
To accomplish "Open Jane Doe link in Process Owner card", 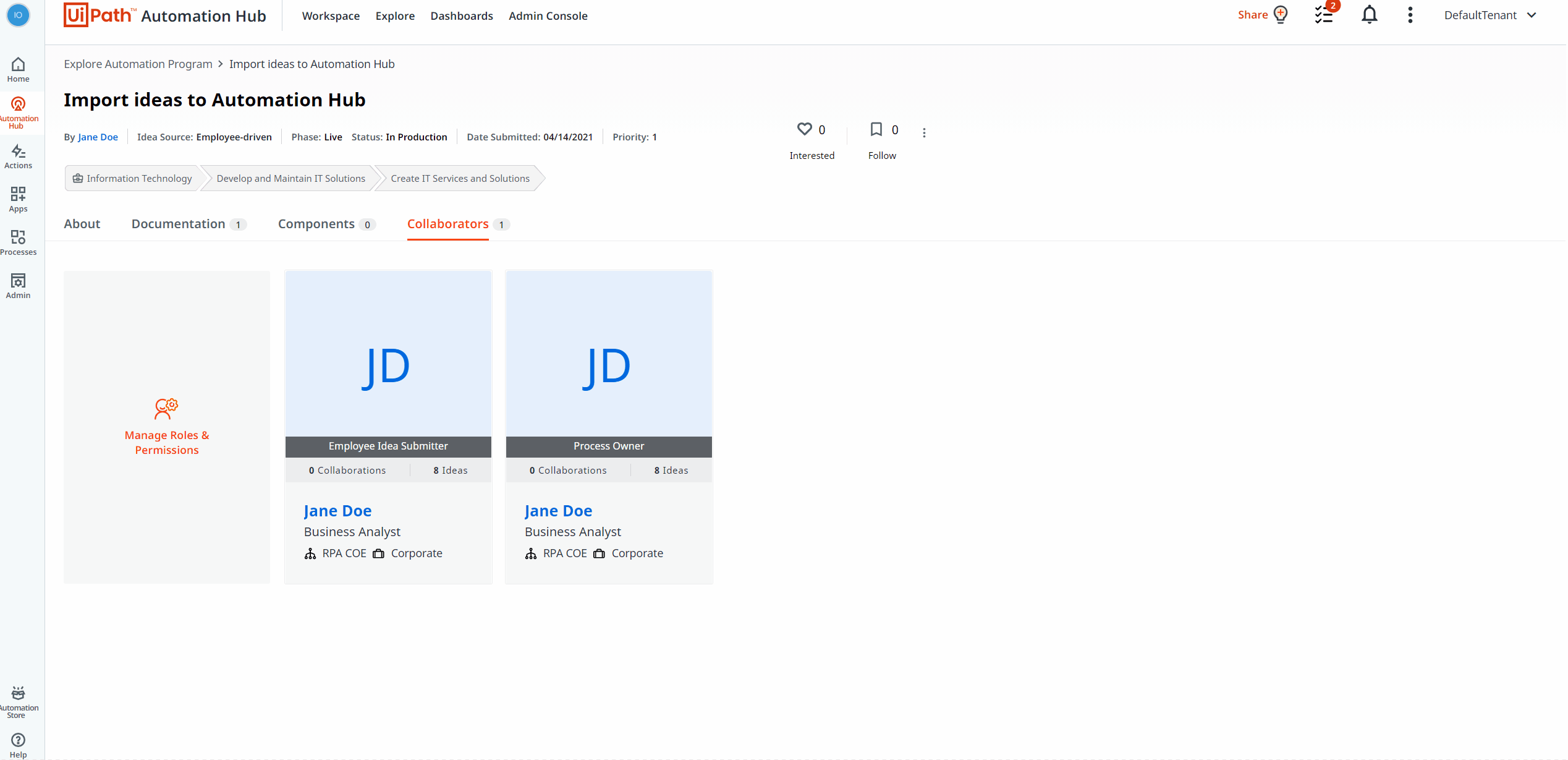I will coord(557,511).
